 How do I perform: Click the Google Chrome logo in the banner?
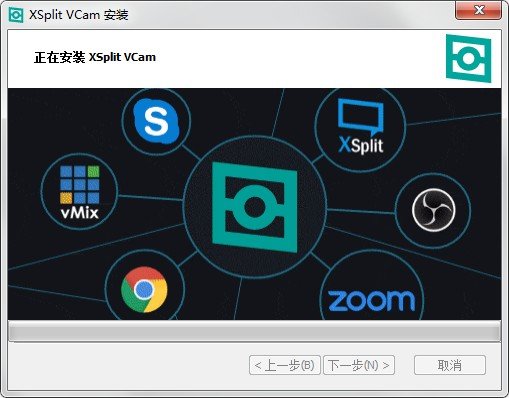(x=144, y=289)
